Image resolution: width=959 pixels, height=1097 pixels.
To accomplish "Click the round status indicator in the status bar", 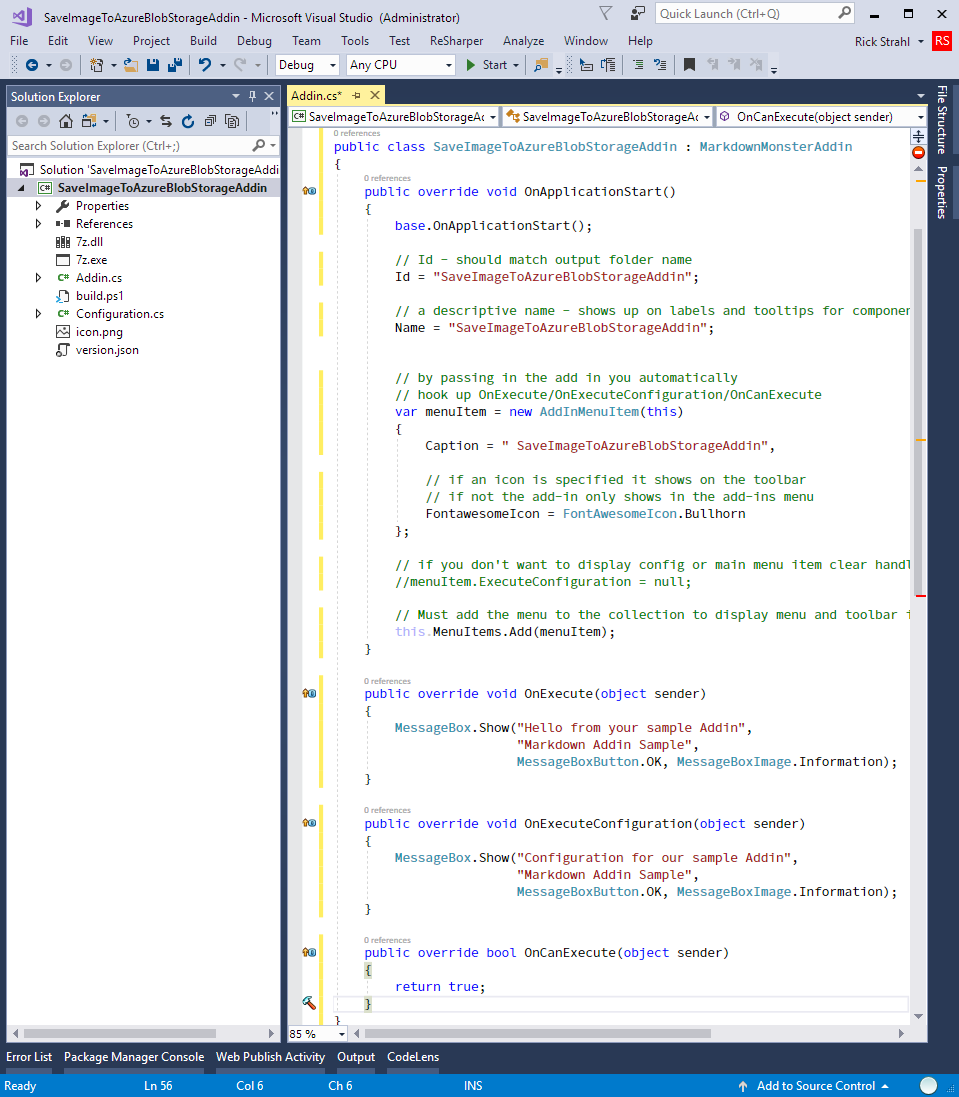I will pyautogui.click(x=928, y=1085).
